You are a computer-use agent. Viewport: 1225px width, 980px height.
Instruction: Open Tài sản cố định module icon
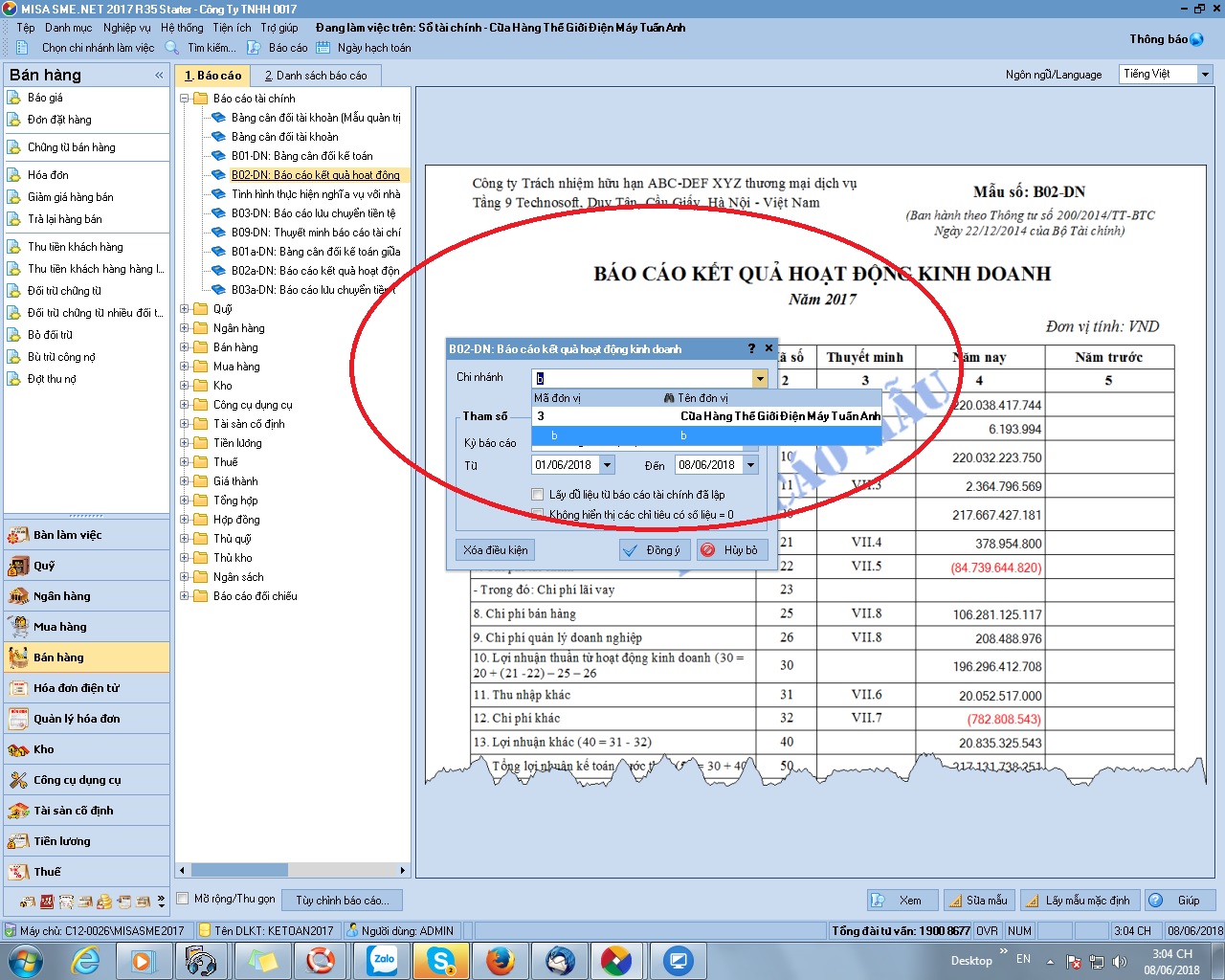pyautogui.click(x=18, y=811)
